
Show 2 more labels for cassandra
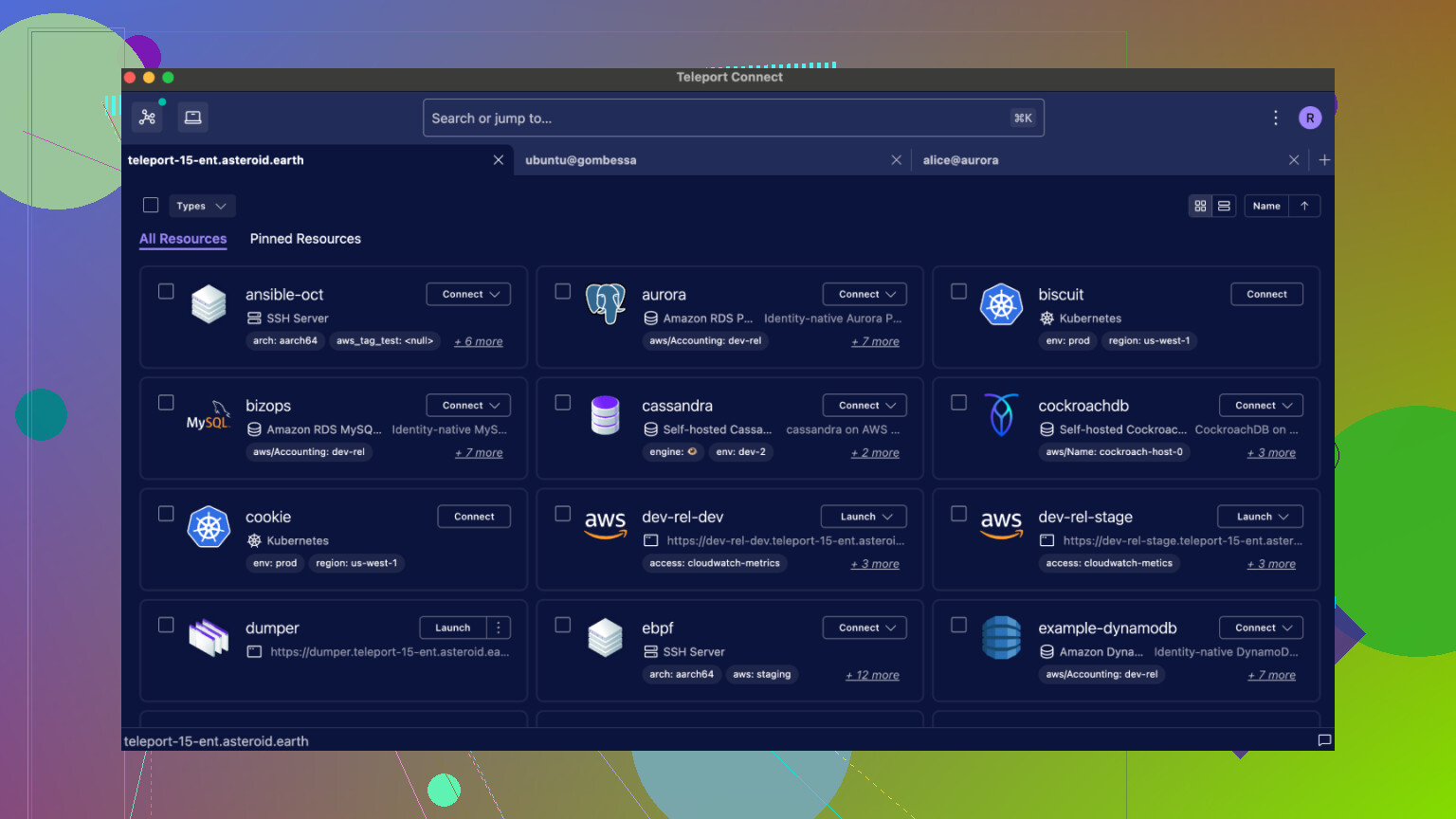pyautogui.click(x=875, y=453)
